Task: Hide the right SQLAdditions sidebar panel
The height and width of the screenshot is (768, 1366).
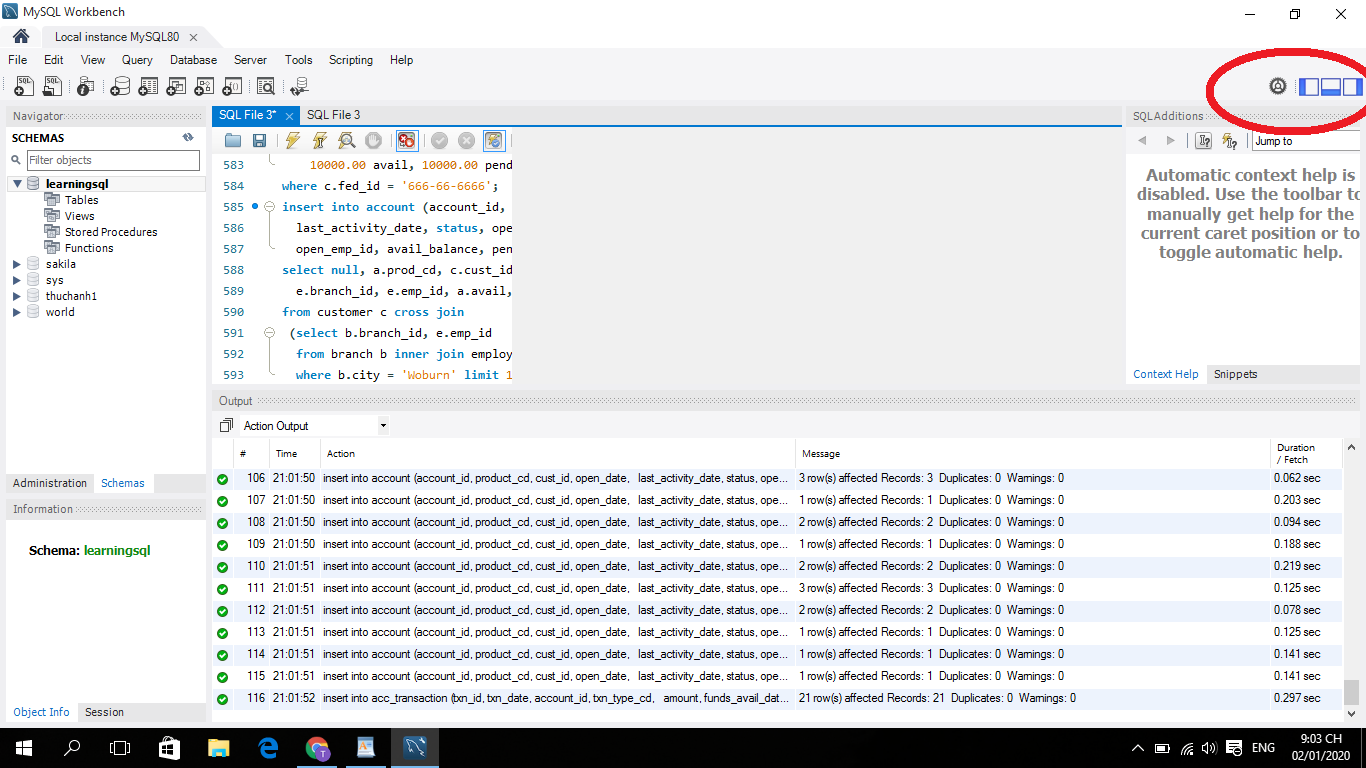Action: point(1353,87)
